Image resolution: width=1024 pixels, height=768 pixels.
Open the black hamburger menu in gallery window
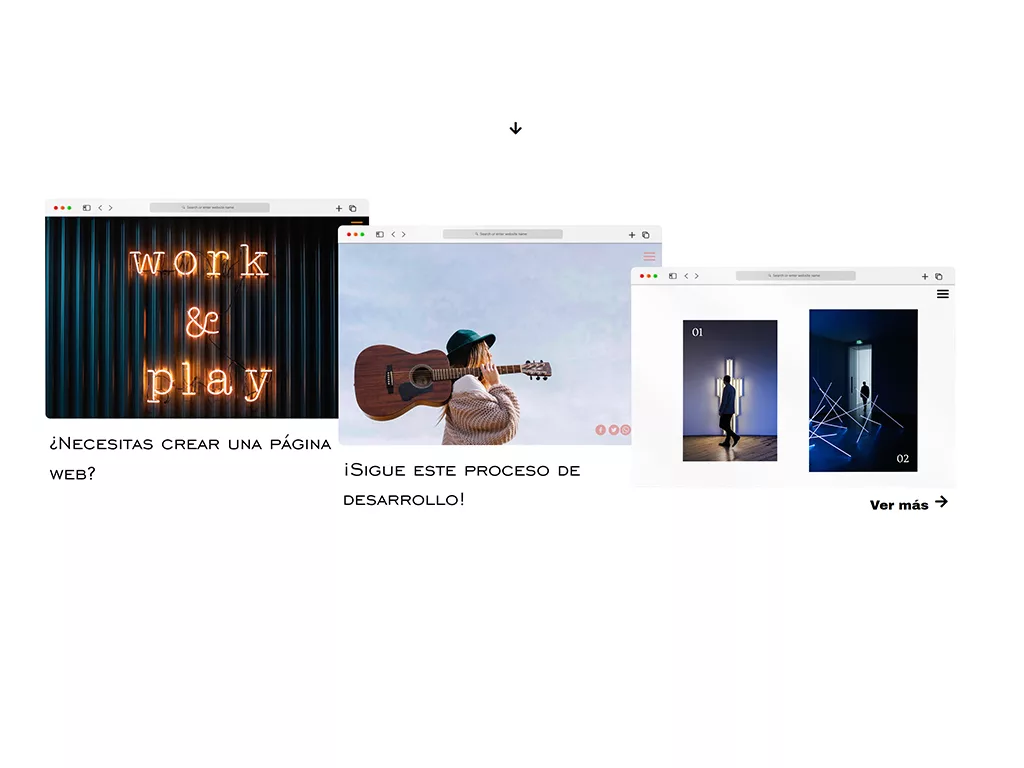coord(942,294)
